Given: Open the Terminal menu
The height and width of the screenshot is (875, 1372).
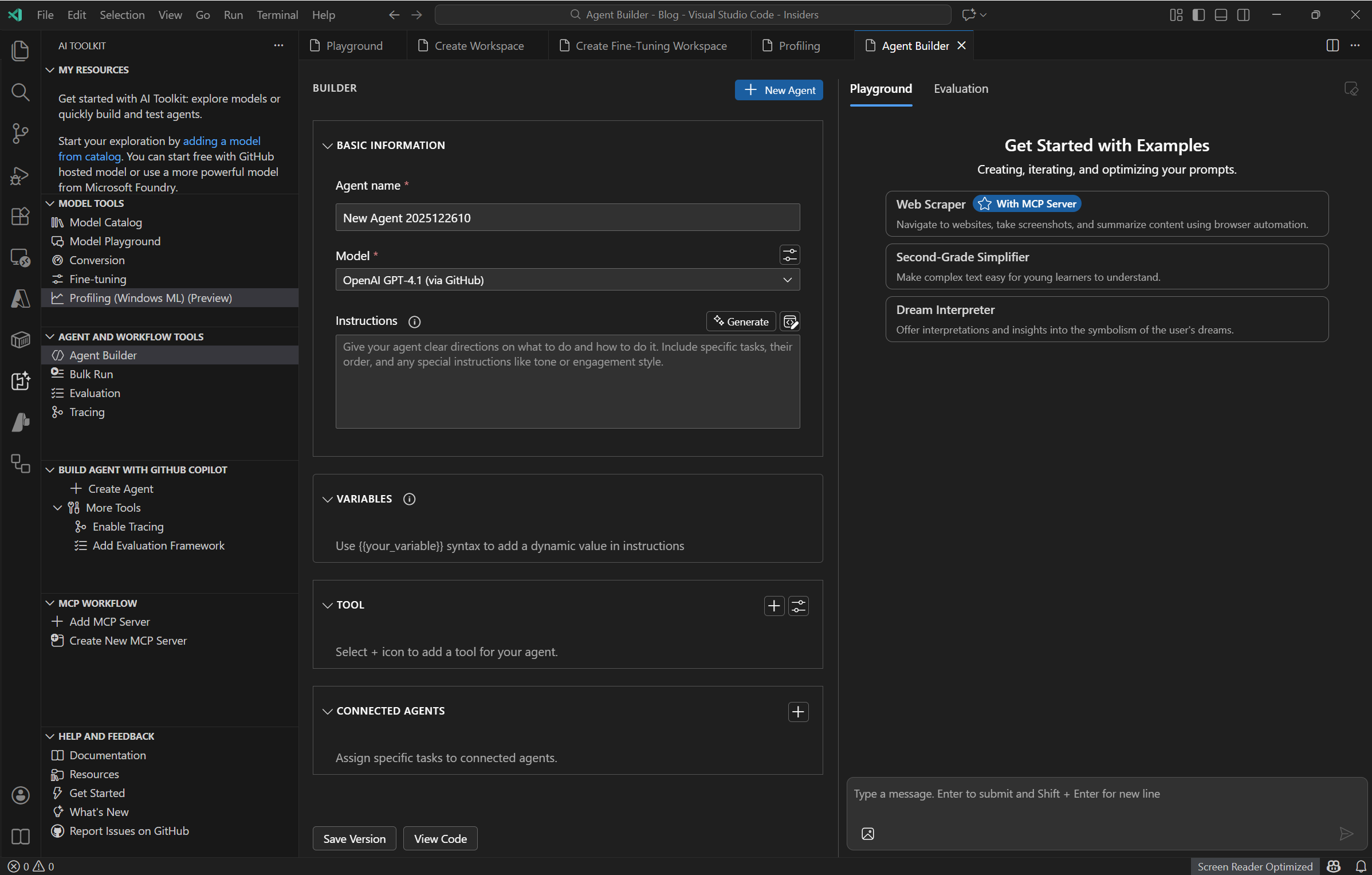Looking at the screenshot, I should pyautogui.click(x=277, y=15).
